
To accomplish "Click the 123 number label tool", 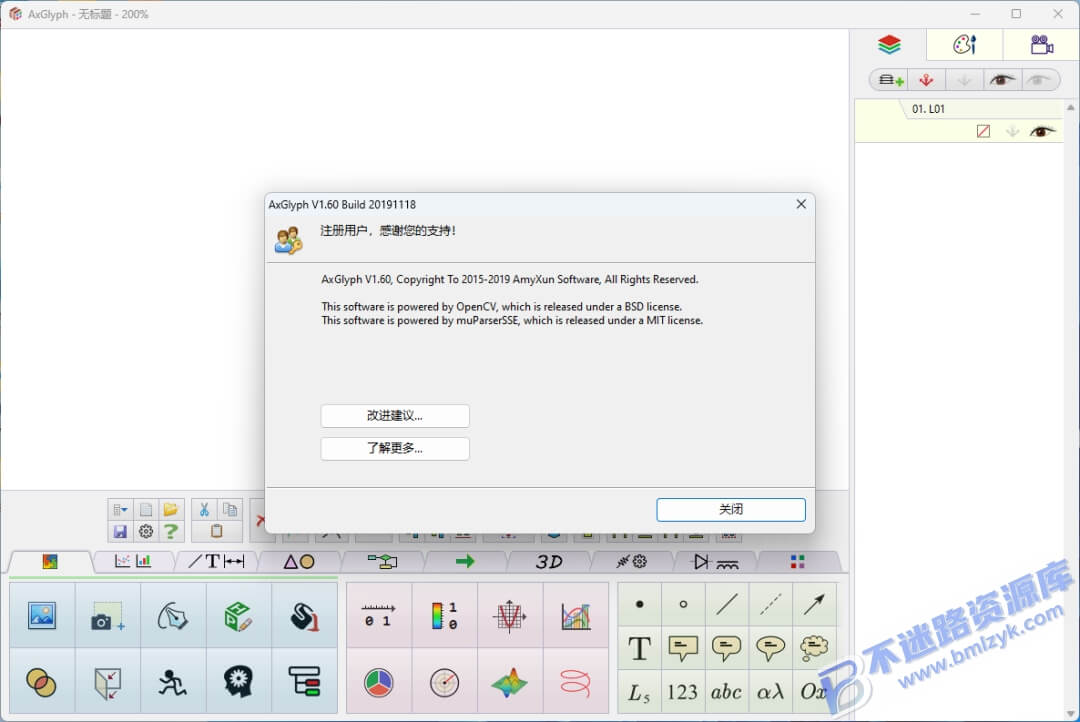I will pyautogui.click(x=683, y=692).
